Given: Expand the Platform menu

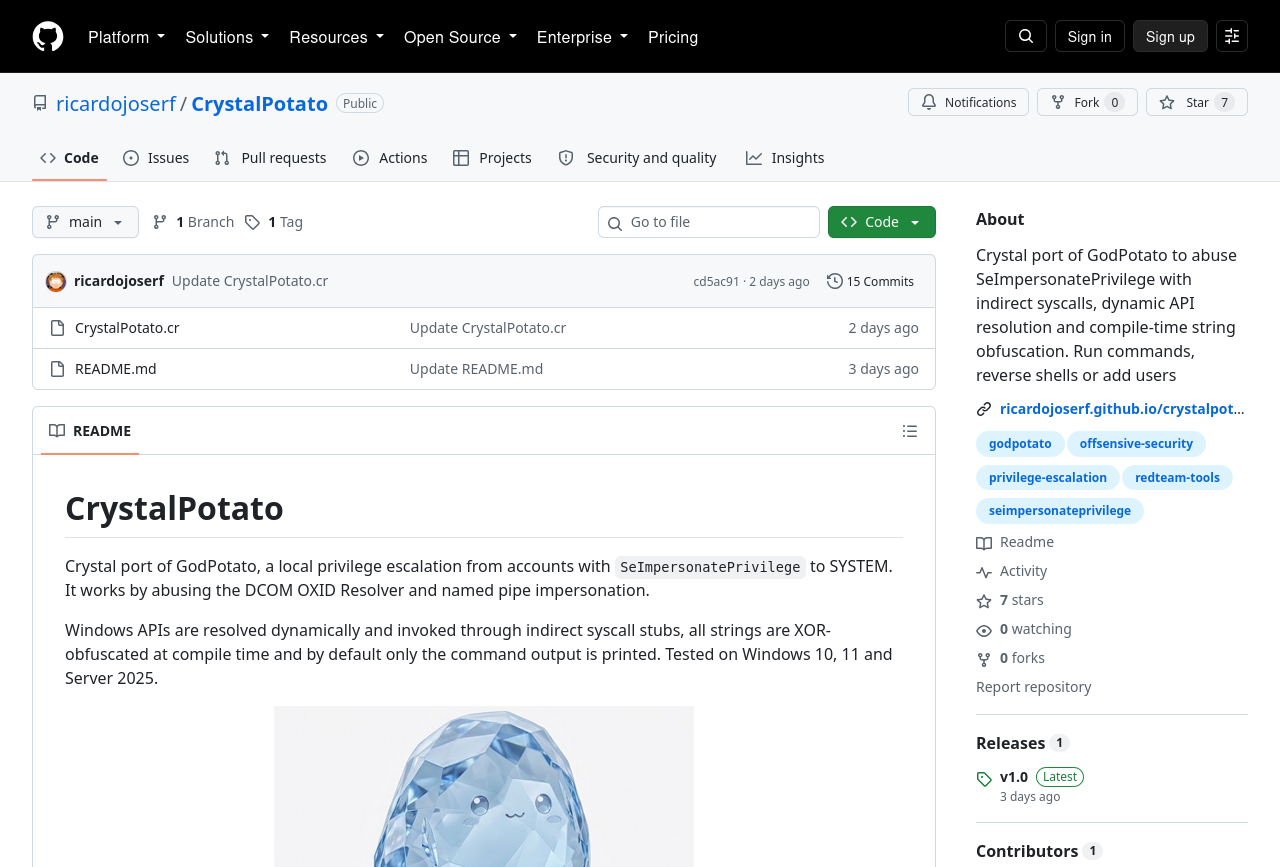Looking at the screenshot, I should point(127,37).
